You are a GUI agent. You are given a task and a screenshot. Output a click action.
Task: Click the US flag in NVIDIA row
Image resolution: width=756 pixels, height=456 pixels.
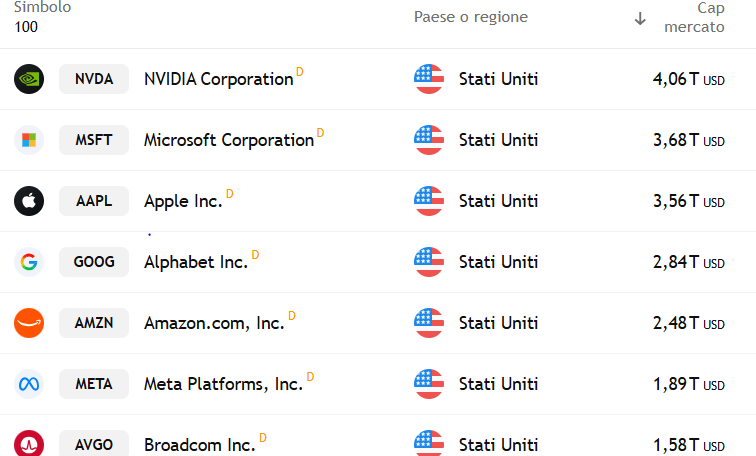click(x=429, y=79)
